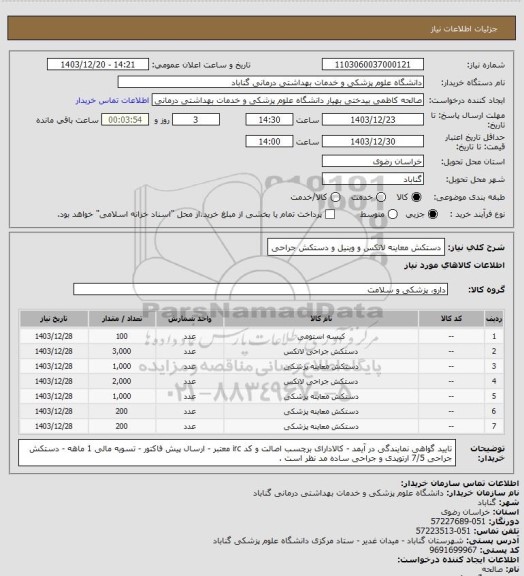Click the announcement date field 1403/12/20 - 14:21
Image resolution: width=524 pixels, height=576 pixels.
pos(98,64)
